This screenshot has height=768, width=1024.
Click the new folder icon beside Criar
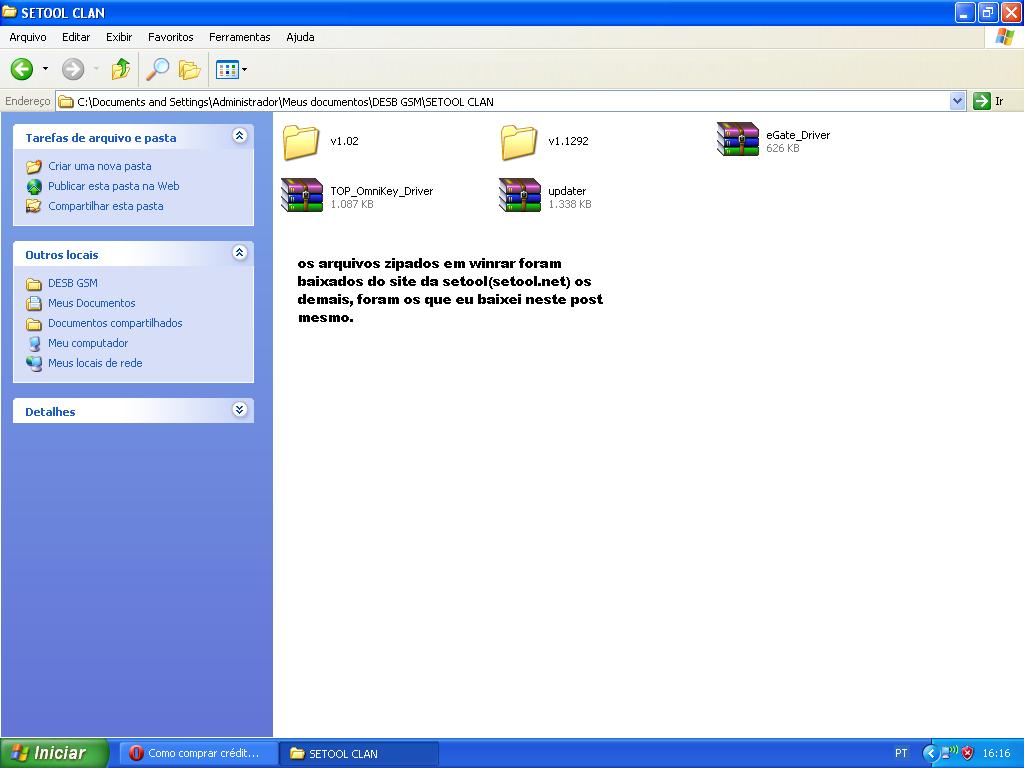34,167
